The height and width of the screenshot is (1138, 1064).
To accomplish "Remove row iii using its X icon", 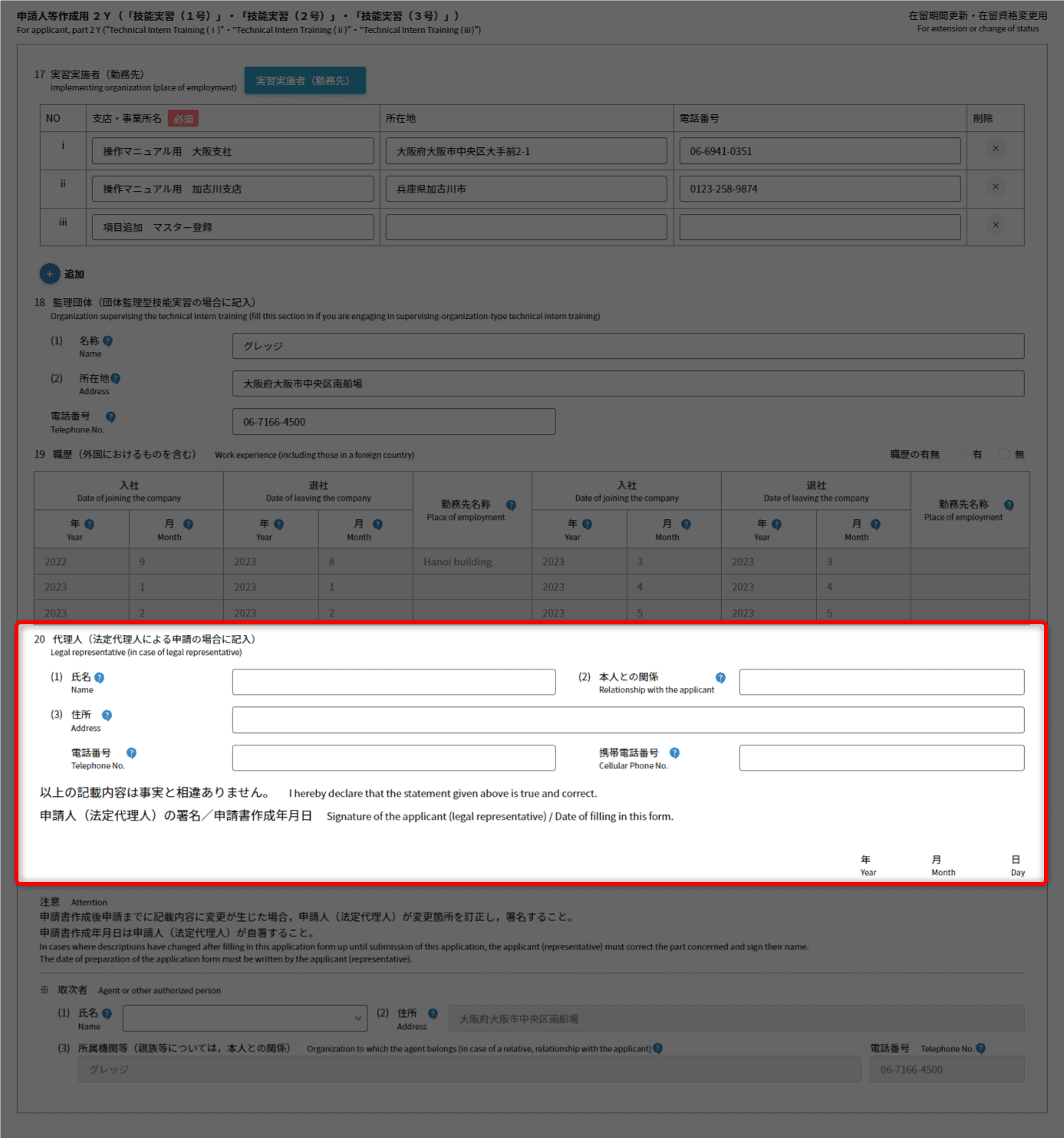I will (995, 225).
